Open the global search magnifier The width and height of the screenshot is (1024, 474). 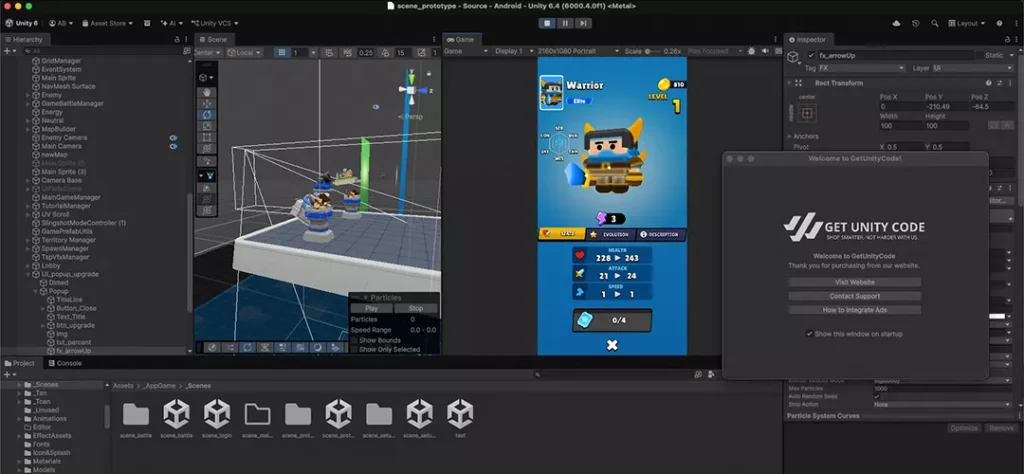click(935, 24)
